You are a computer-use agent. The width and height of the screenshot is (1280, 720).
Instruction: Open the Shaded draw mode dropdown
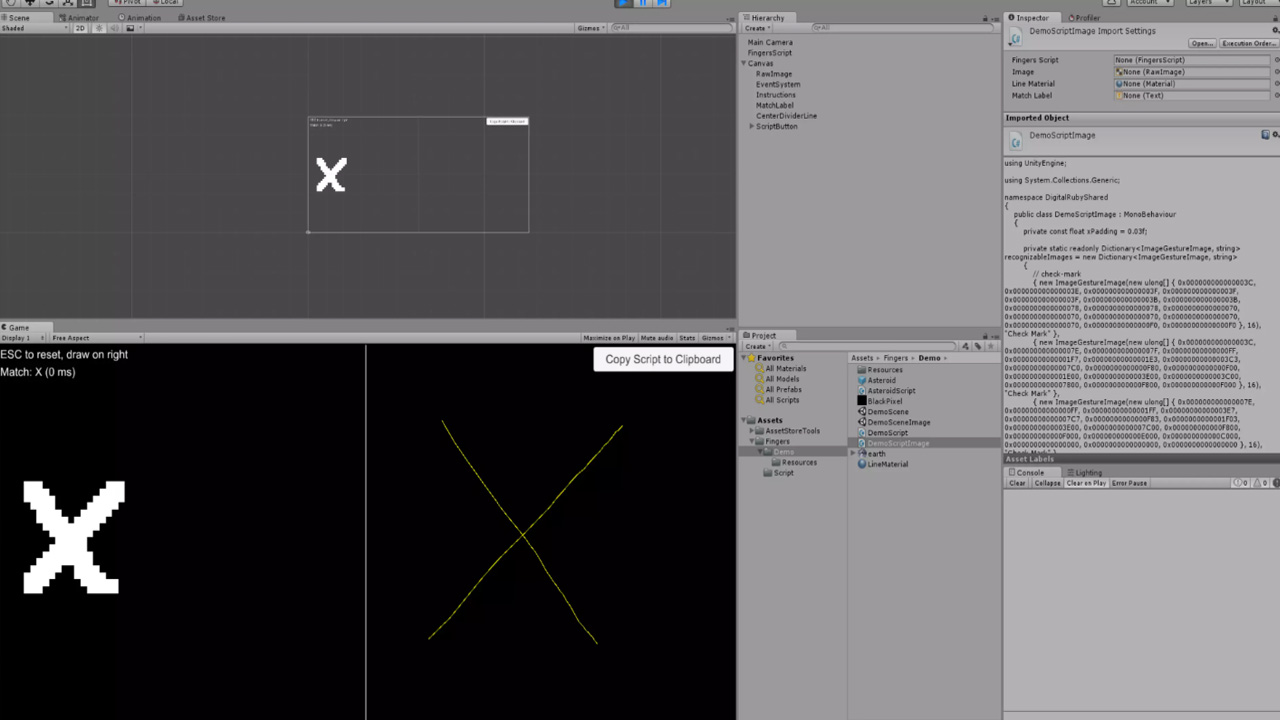pos(35,28)
